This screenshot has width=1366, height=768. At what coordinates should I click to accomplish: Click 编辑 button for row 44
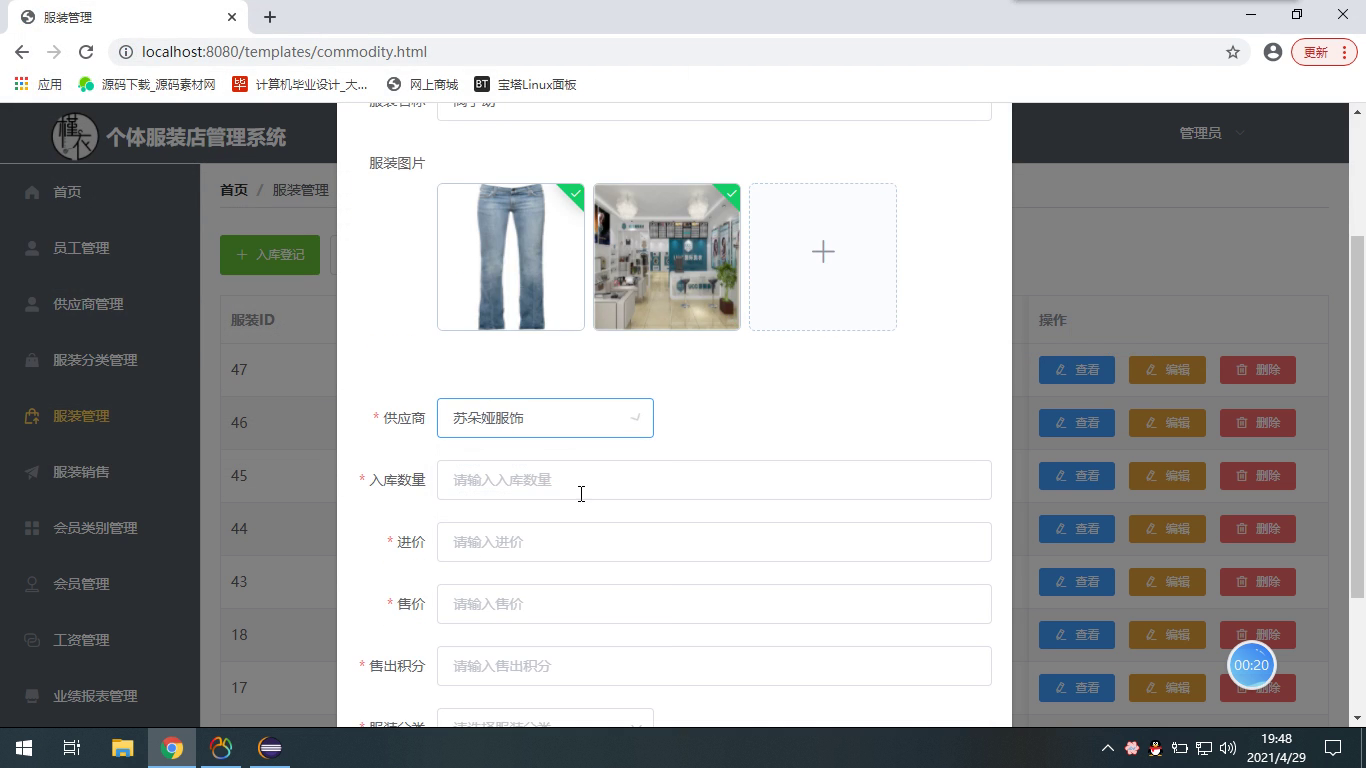click(x=1167, y=529)
